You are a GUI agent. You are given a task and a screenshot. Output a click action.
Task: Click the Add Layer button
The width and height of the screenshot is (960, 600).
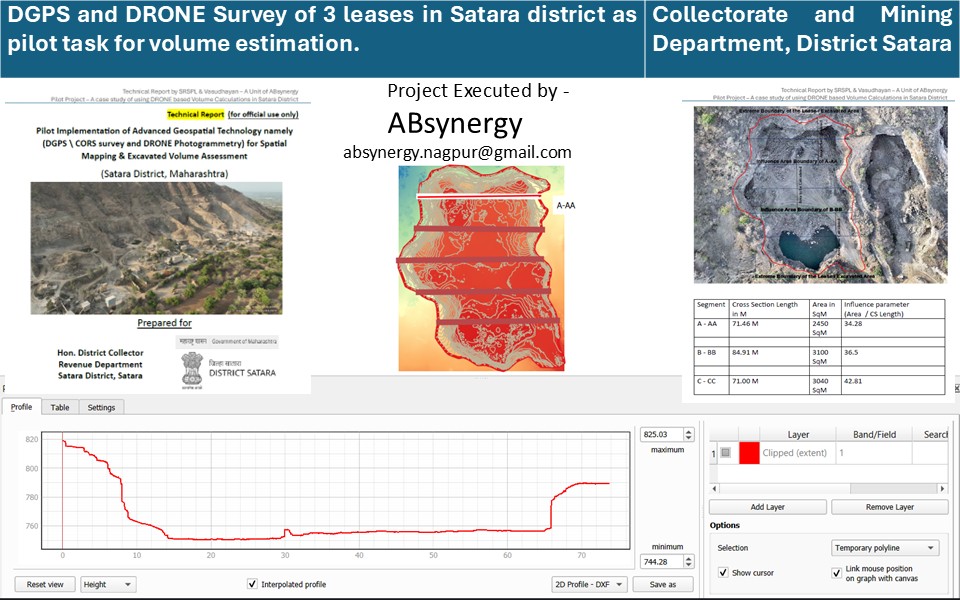[x=767, y=507]
